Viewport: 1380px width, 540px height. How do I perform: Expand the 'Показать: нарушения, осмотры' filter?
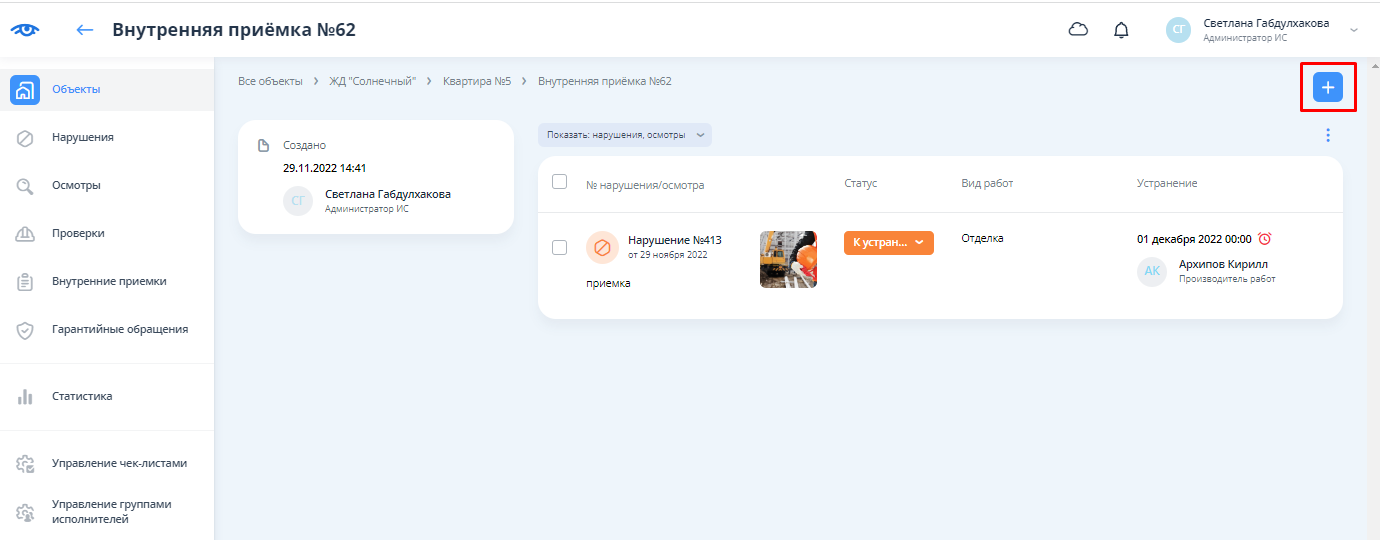point(625,135)
